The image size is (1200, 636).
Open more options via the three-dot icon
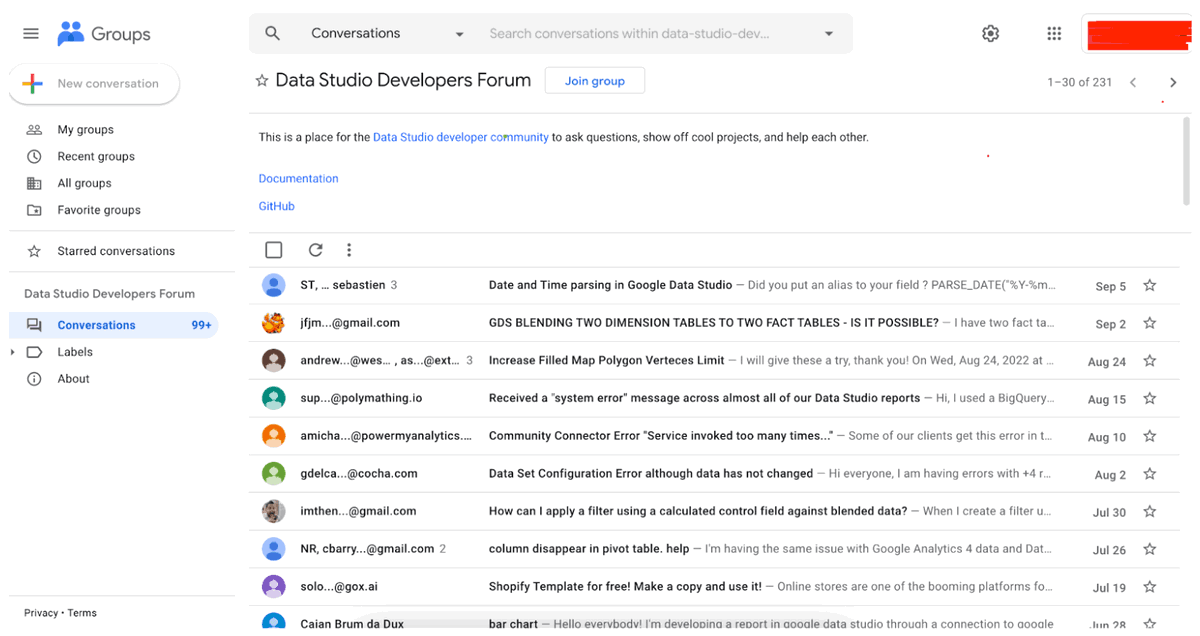(x=348, y=249)
